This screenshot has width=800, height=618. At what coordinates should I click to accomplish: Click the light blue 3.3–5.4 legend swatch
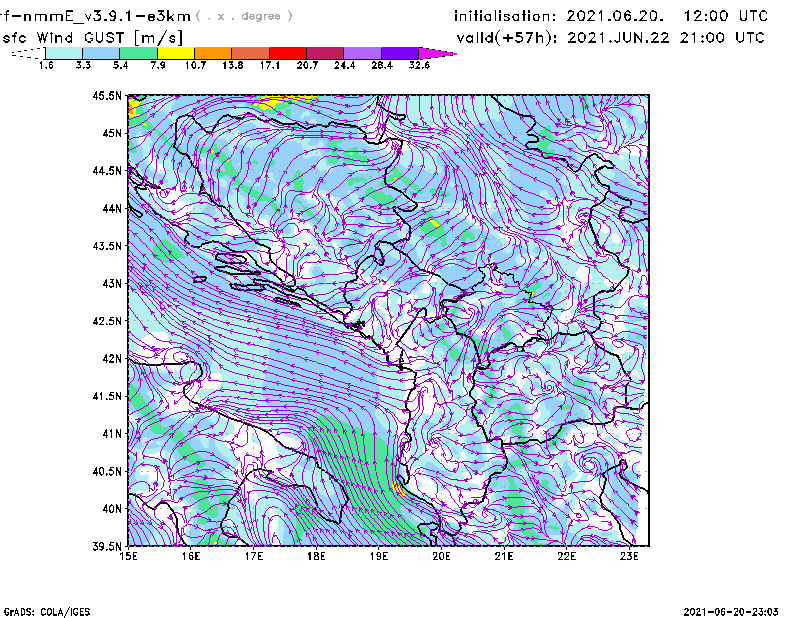coord(101,53)
